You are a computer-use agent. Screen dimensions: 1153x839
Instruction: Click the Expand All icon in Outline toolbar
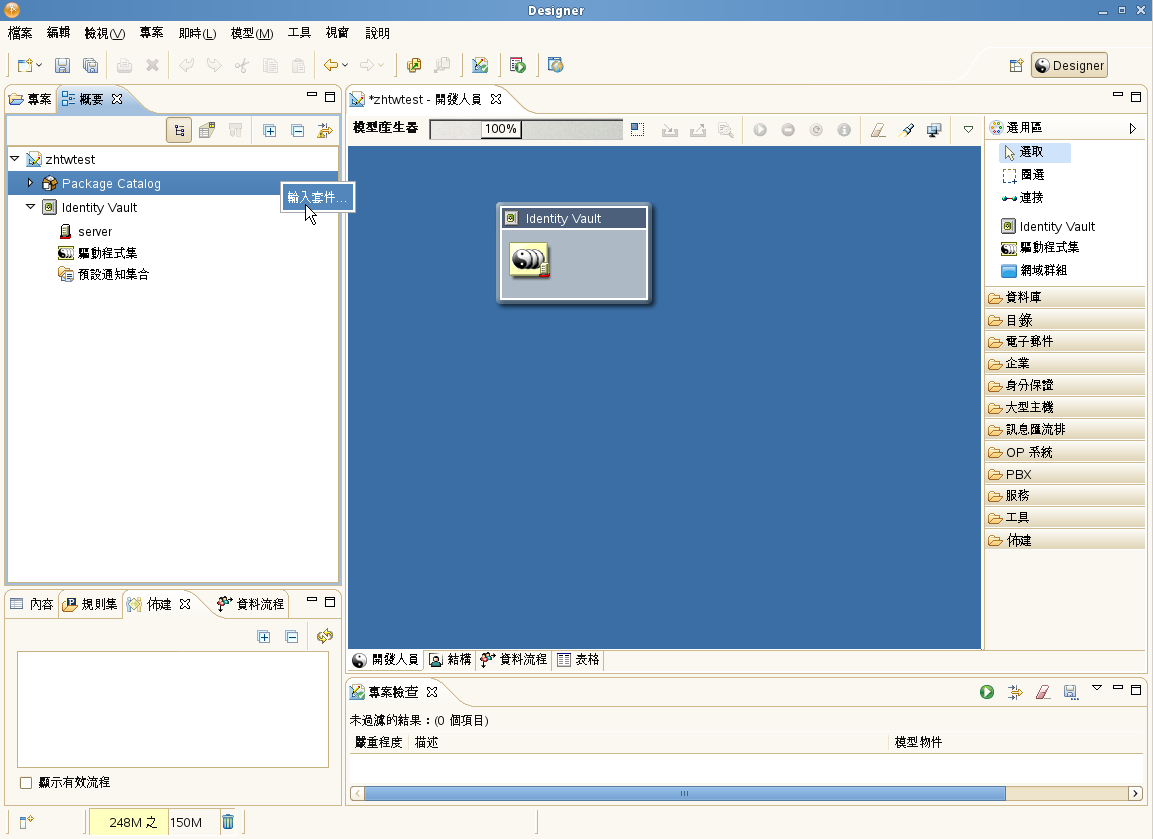[270, 131]
